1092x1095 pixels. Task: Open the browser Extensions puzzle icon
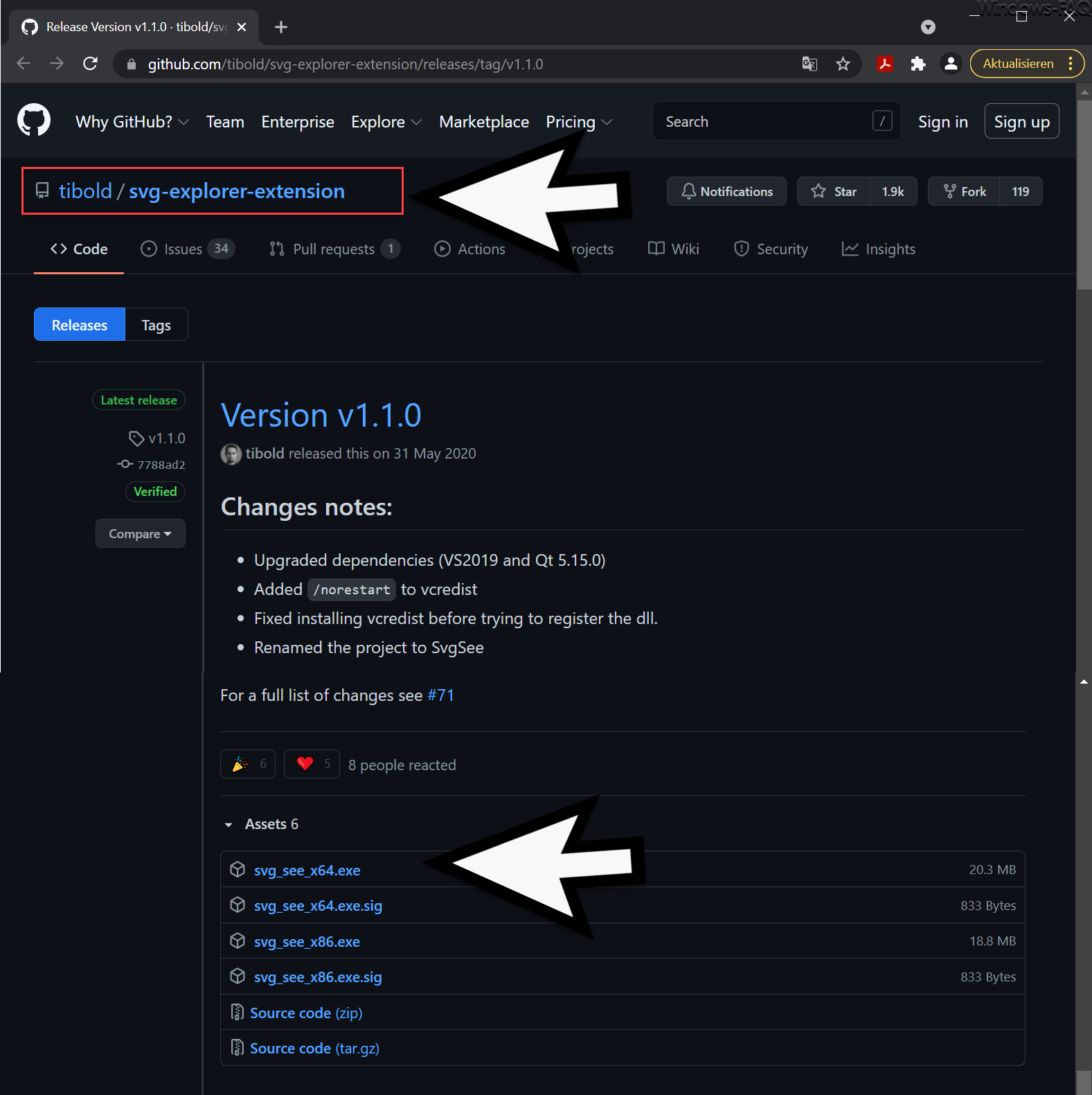918,64
